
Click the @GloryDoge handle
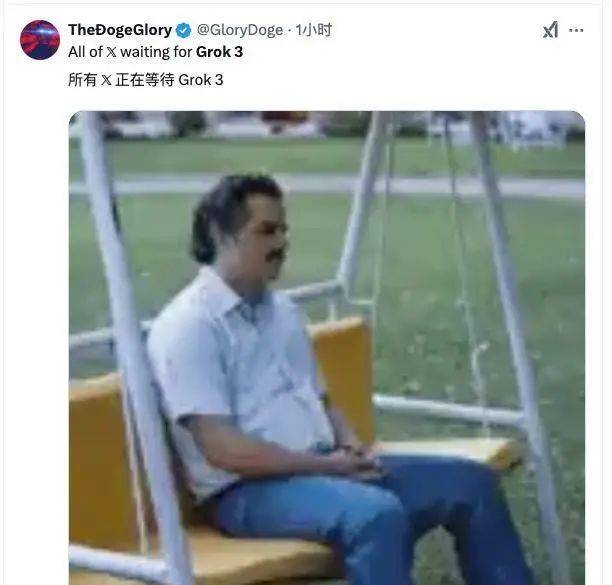[240, 30]
